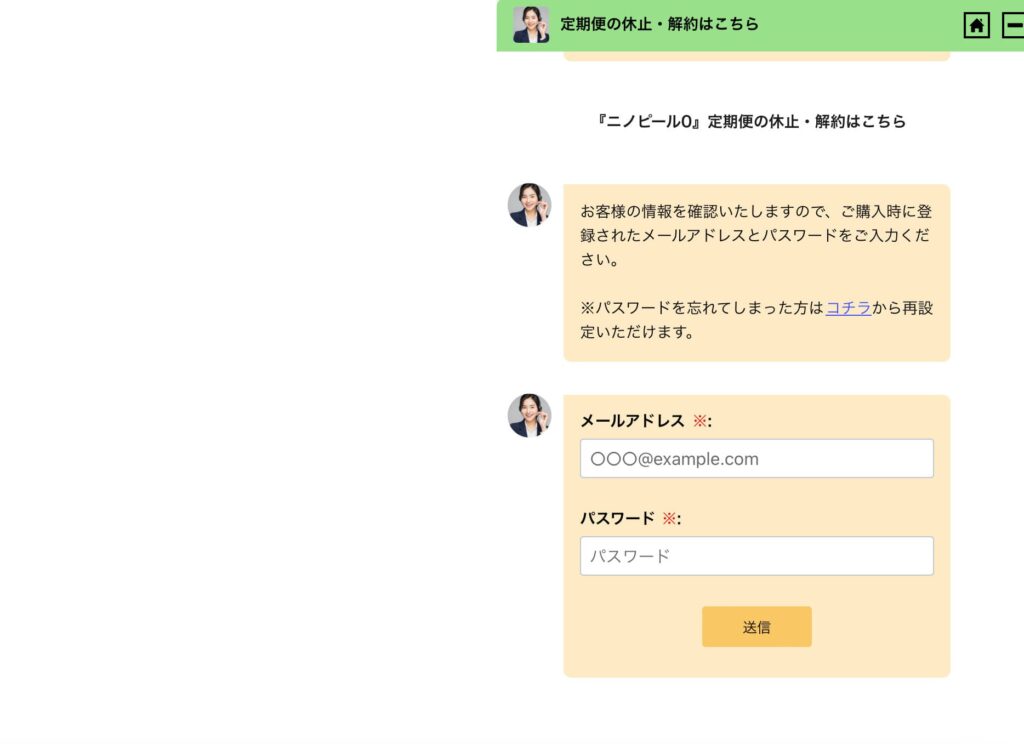Submit the form with 送信 button
The width and height of the screenshot is (1024, 744).
pyautogui.click(x=756, y=627)
